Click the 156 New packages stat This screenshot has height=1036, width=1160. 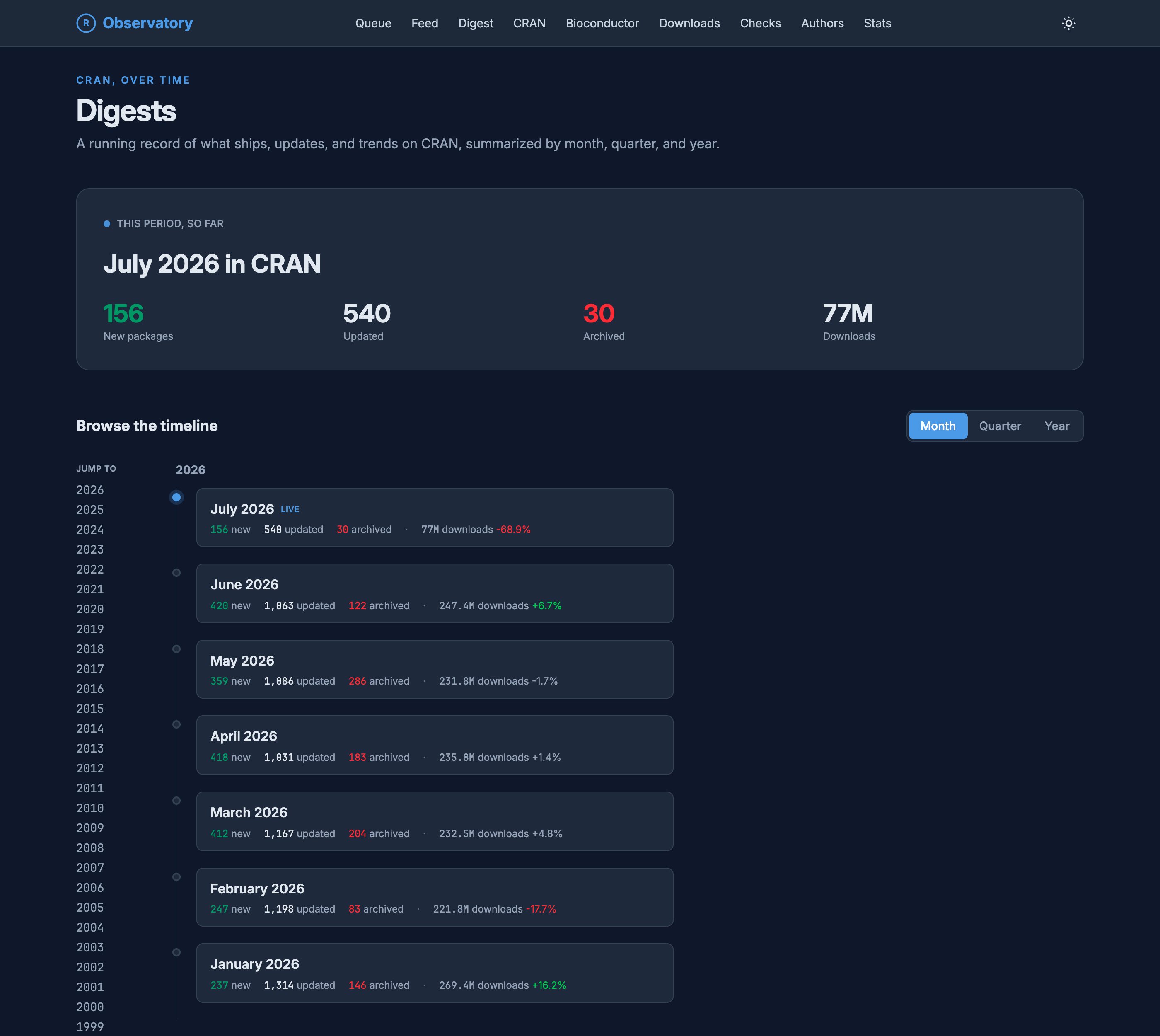pos(138,322)
